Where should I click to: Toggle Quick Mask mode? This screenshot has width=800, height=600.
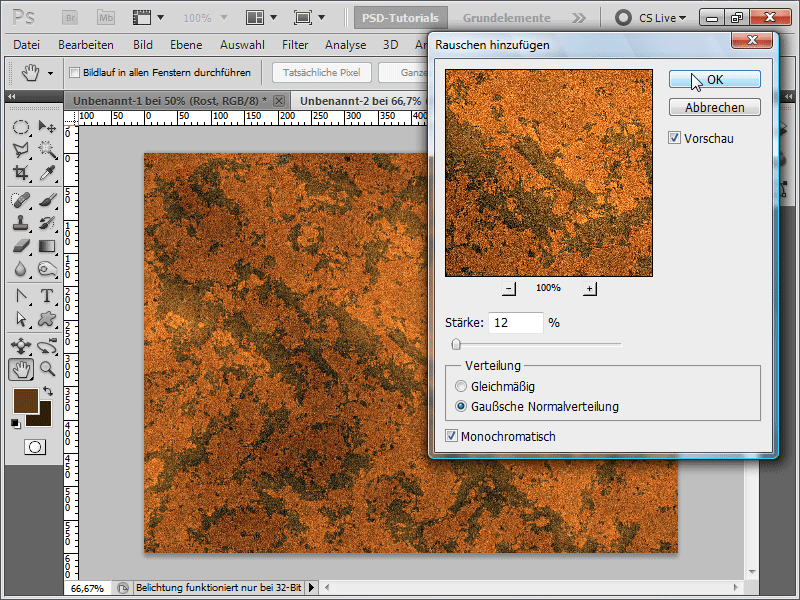35,447
